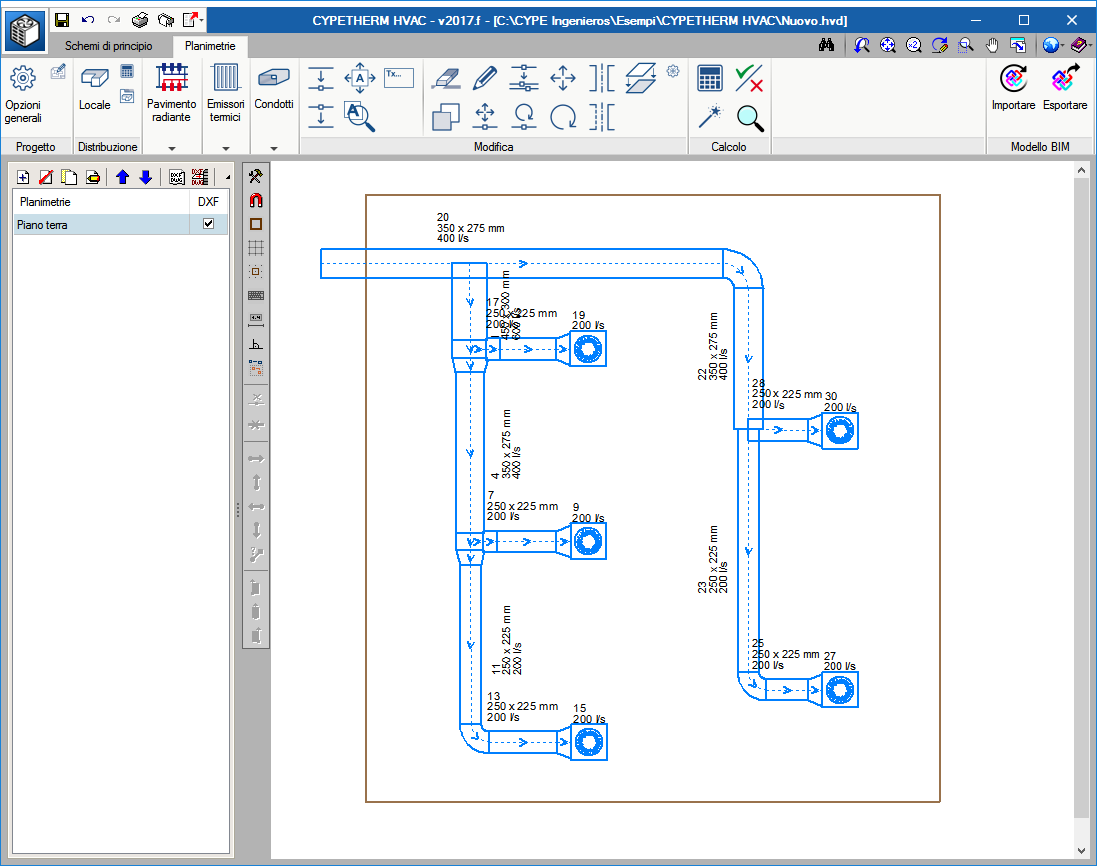Click the vertical scrollbar down arrow

pos(1081,851)
